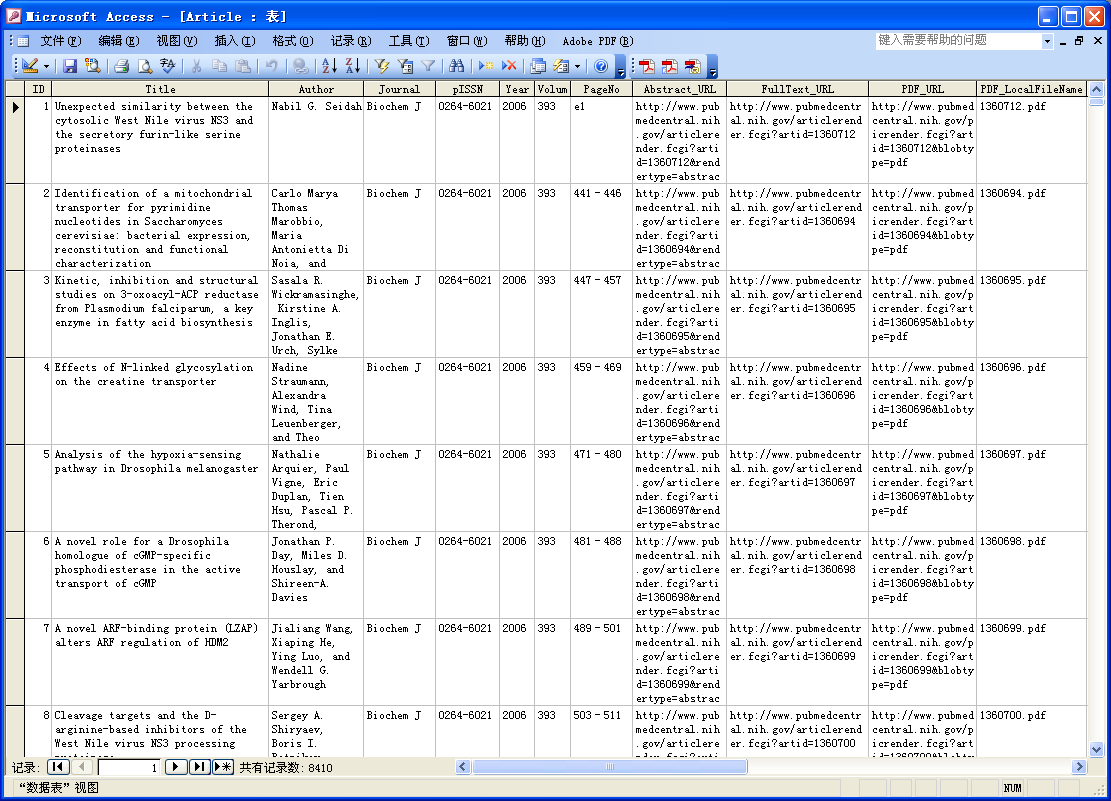1111x801 pixels.
Task: Click the Filter By Selection icon
Action: tap(381, 66)
